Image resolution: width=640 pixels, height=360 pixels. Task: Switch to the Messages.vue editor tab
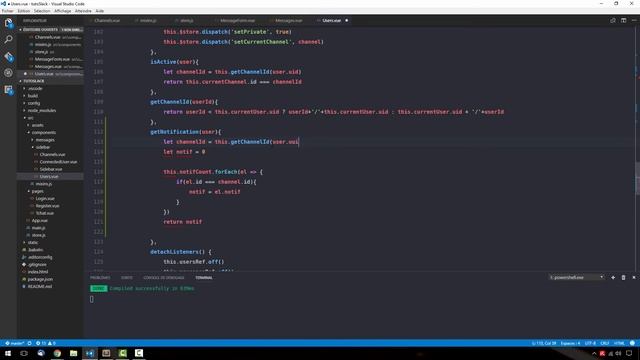point(288,20)
